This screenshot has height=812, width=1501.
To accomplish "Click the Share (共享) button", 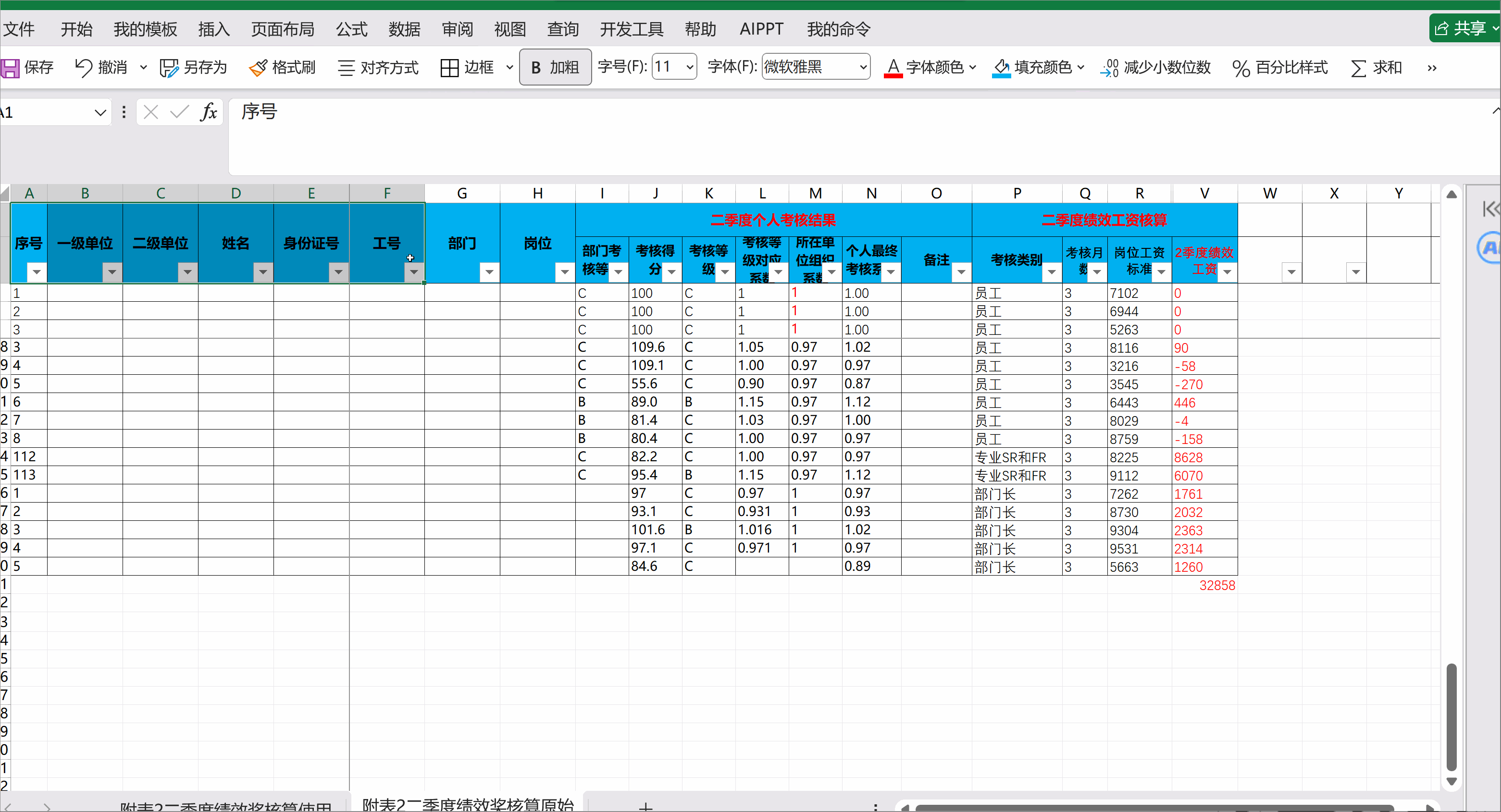I will click(1465, 28).
